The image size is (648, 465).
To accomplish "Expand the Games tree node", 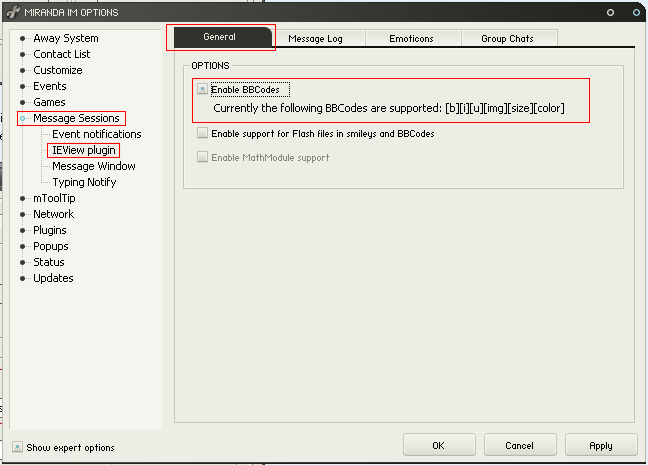I will tap(22, 103).
